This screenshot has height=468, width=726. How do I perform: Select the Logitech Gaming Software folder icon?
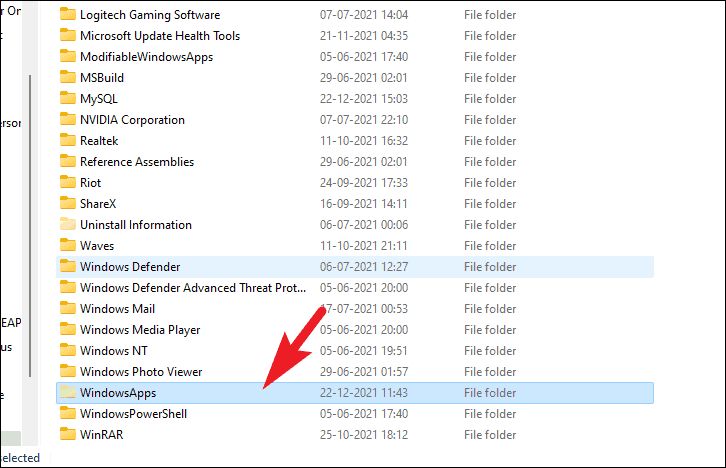pyautogui.click(x=68, y=14)
